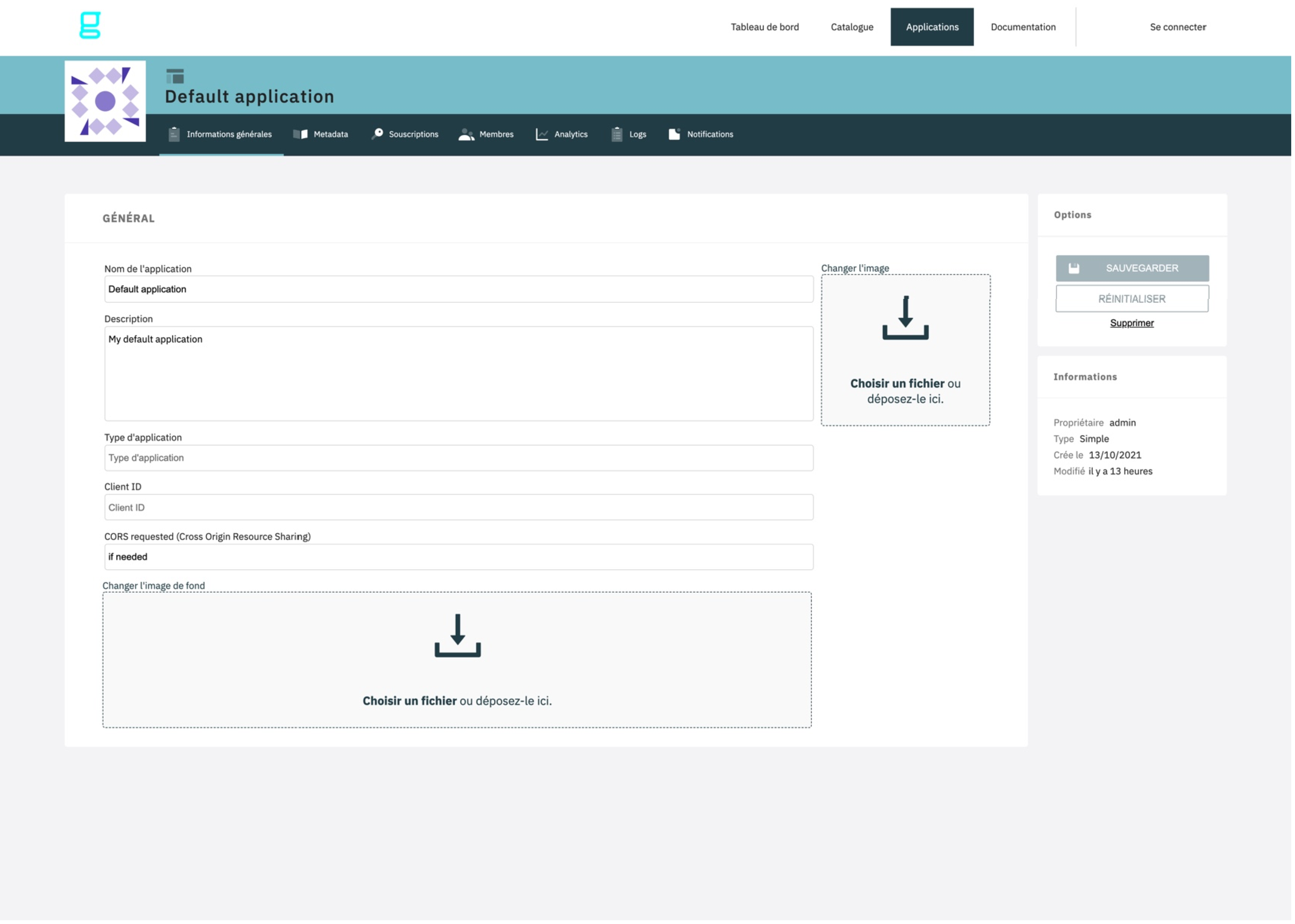Go to Tableau de bord
This screenshot has width=1295, height=924.
coord(766,27)
